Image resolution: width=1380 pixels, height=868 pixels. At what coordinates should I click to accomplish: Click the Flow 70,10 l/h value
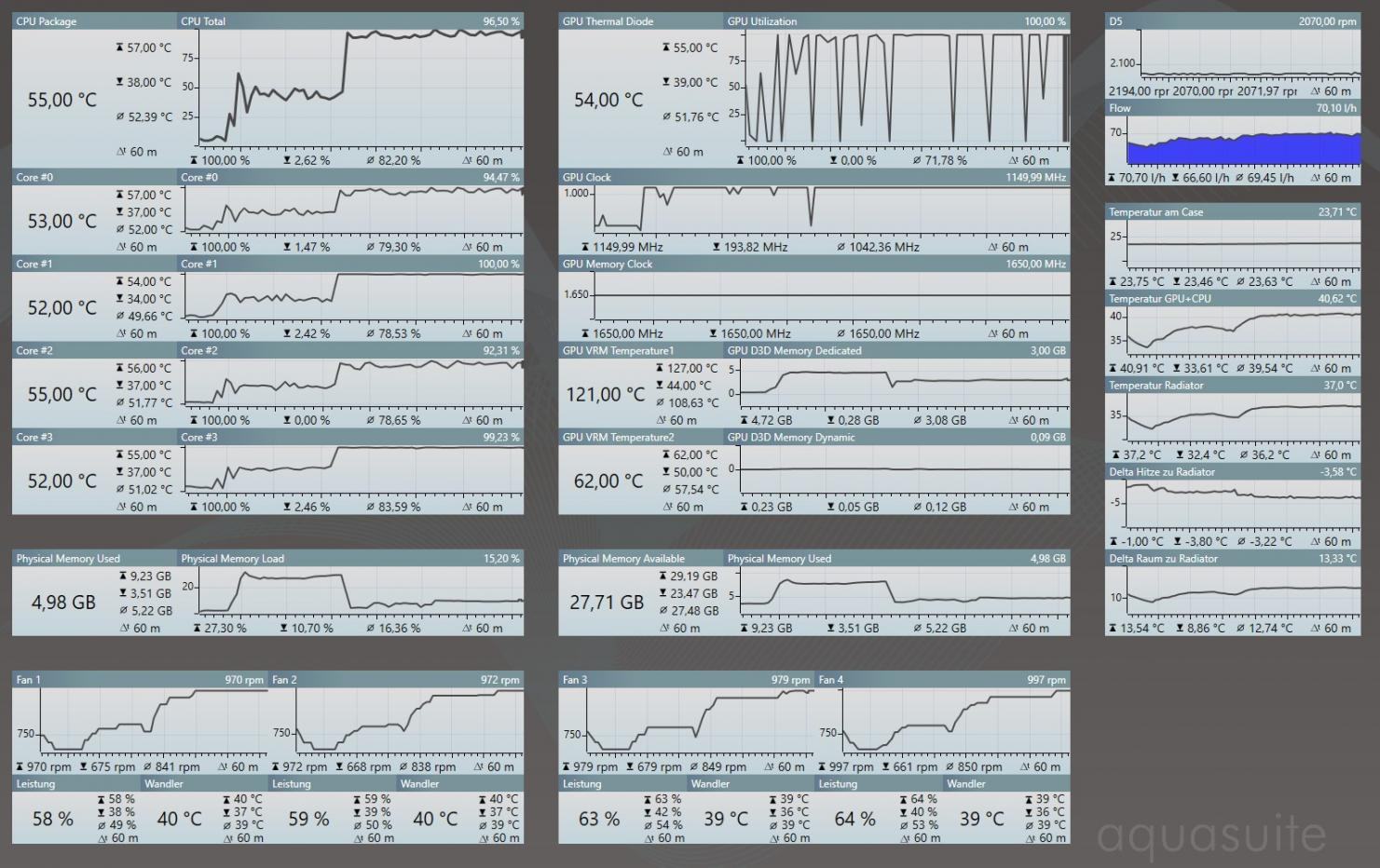pos(1336,108)
